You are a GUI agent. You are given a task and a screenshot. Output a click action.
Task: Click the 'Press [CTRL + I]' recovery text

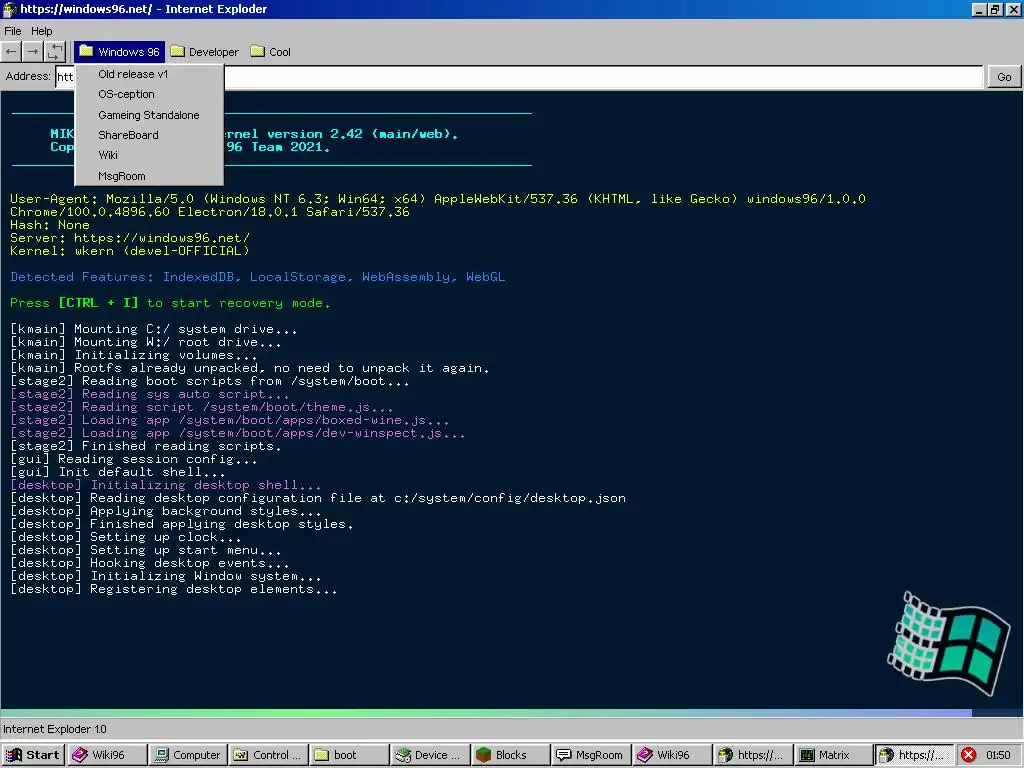[170, 303]
